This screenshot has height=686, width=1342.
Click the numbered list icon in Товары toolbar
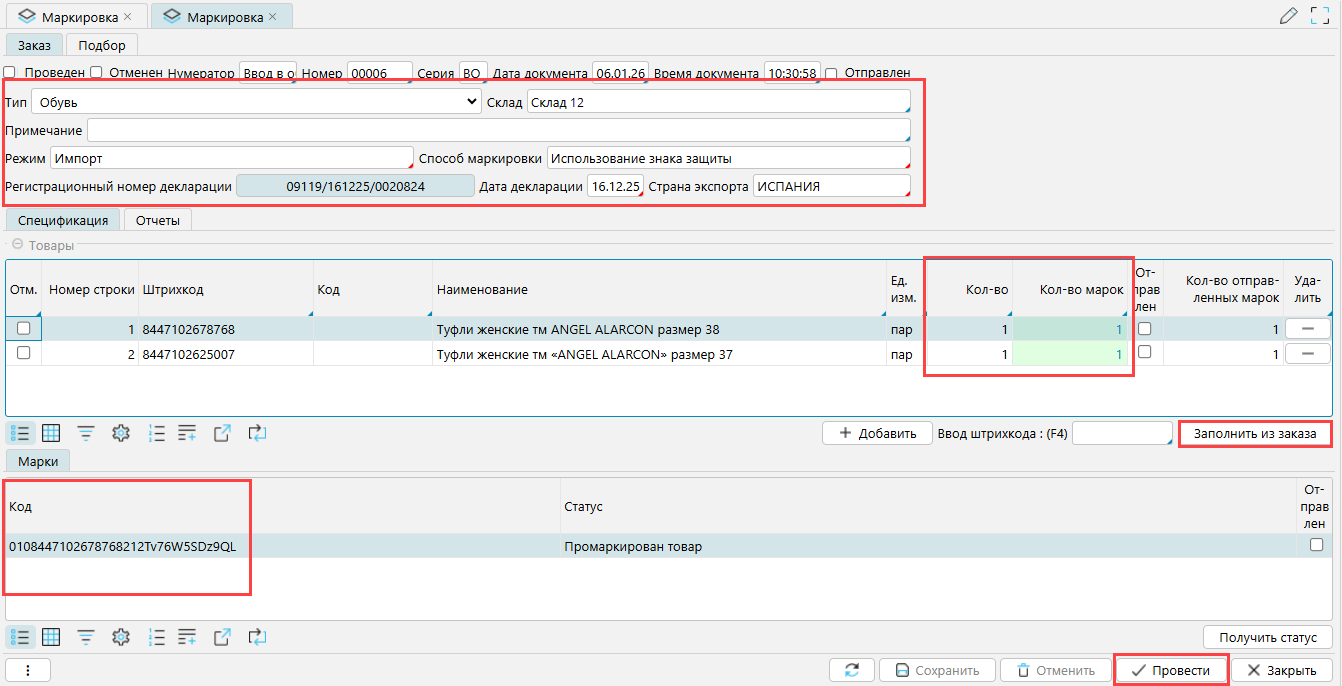click(x=156, y=433)
